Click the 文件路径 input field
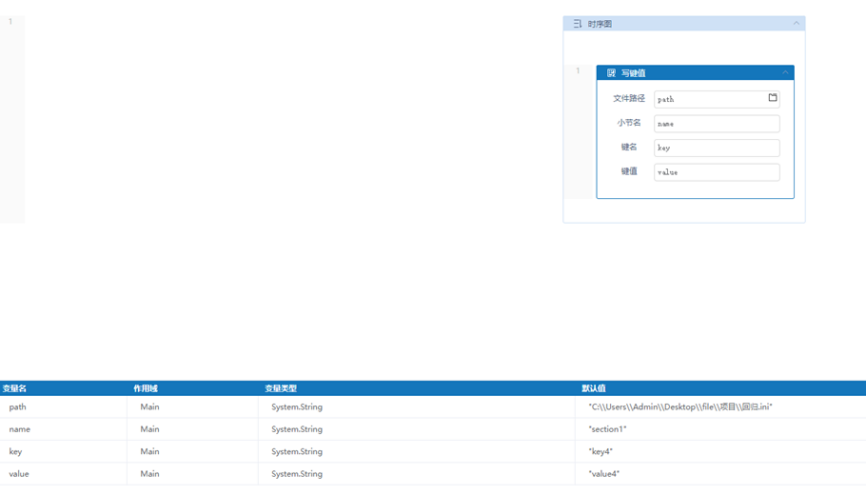 coord(709,99)
